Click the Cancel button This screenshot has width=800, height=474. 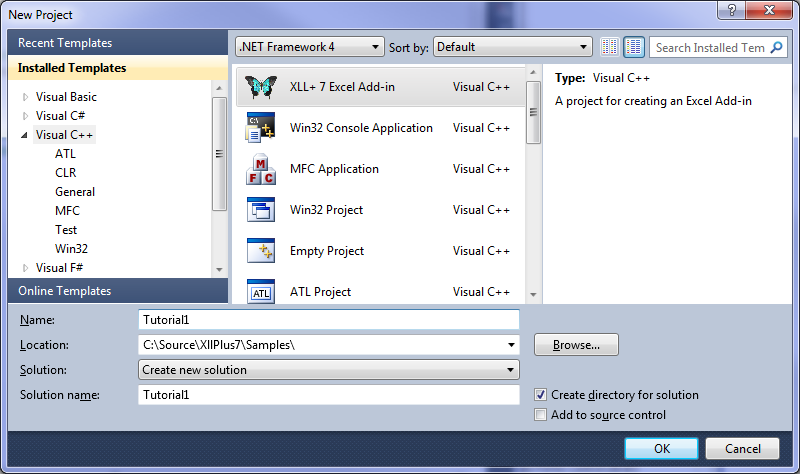click(742, 448)
